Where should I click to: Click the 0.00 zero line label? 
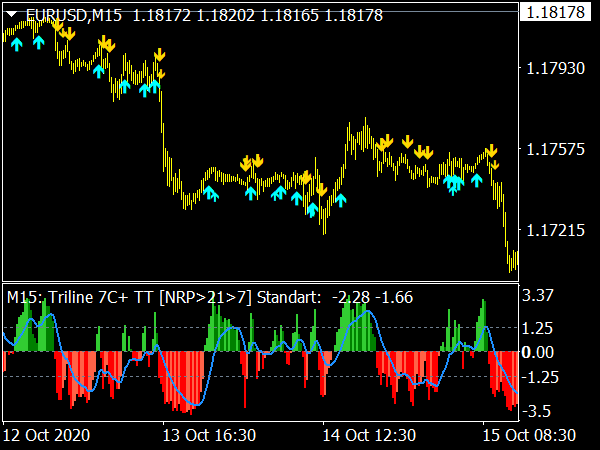[x=538, y=352]
